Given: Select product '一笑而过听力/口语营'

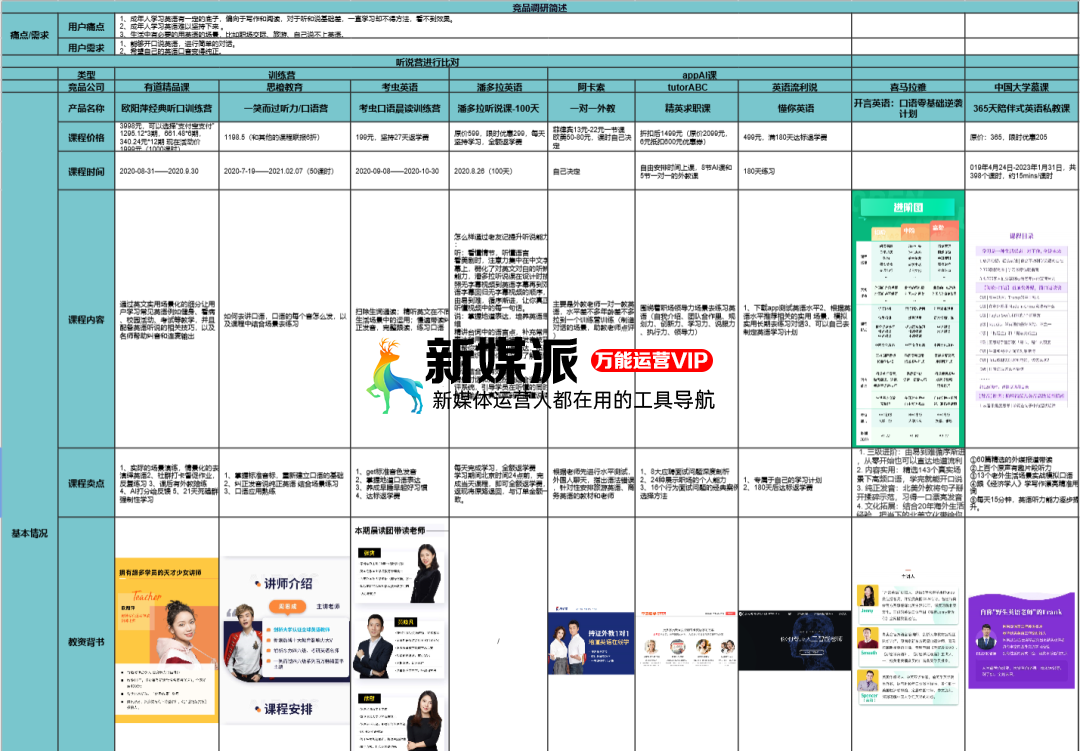Looking at the screenshot, I should (284, 108).
